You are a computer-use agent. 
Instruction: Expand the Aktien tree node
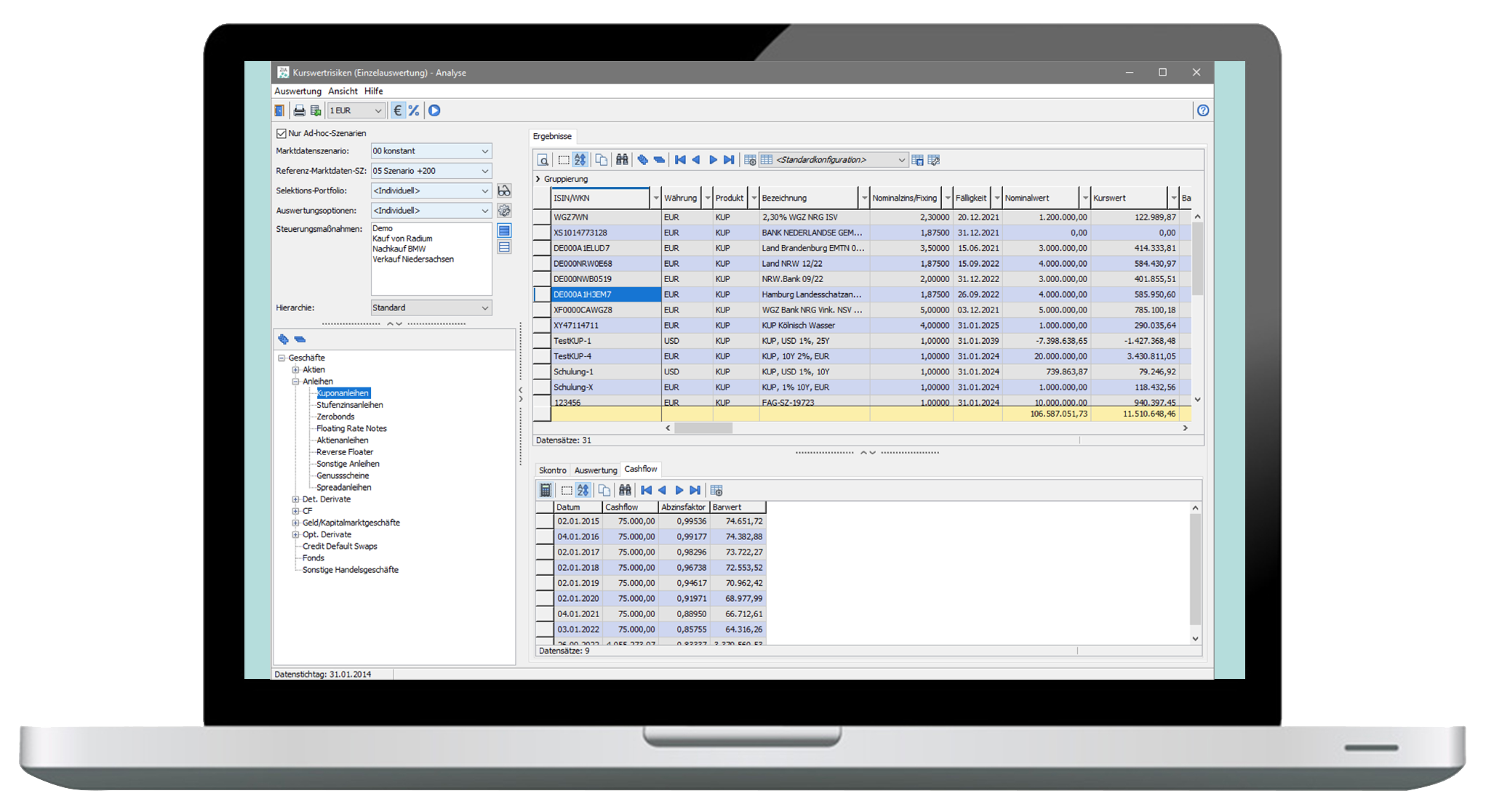point(295,370)
